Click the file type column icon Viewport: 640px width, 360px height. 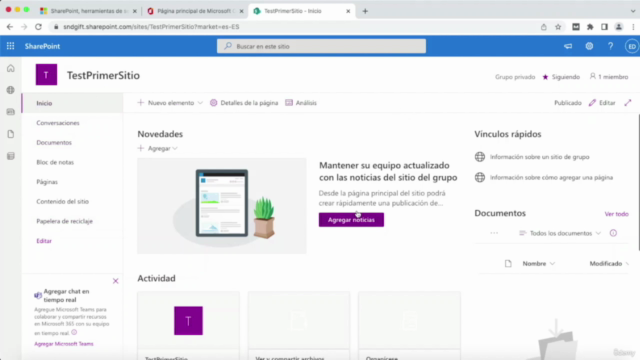[x=508, y=264]
